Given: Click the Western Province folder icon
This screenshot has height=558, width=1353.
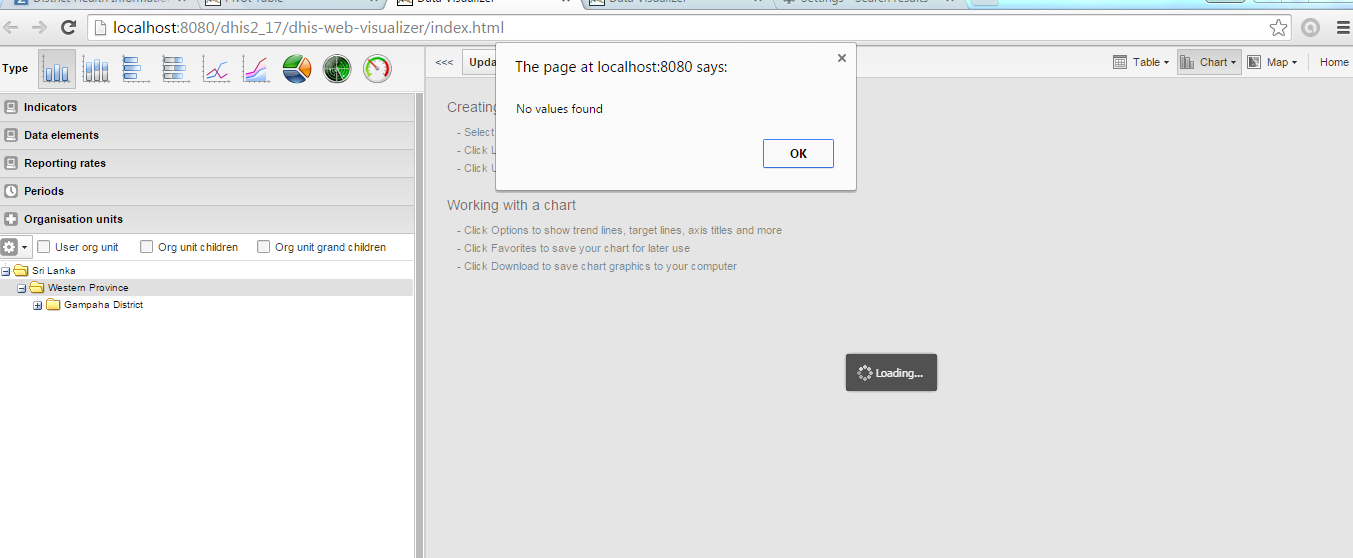Looking at the screenshot, I should click(37, 288).
